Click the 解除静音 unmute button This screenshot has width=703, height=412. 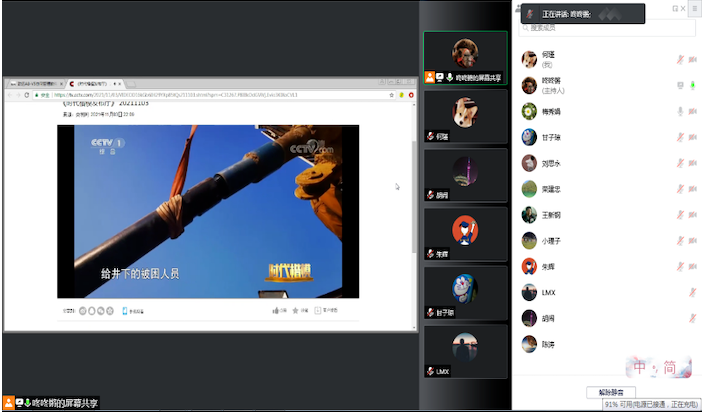point(611,392)
